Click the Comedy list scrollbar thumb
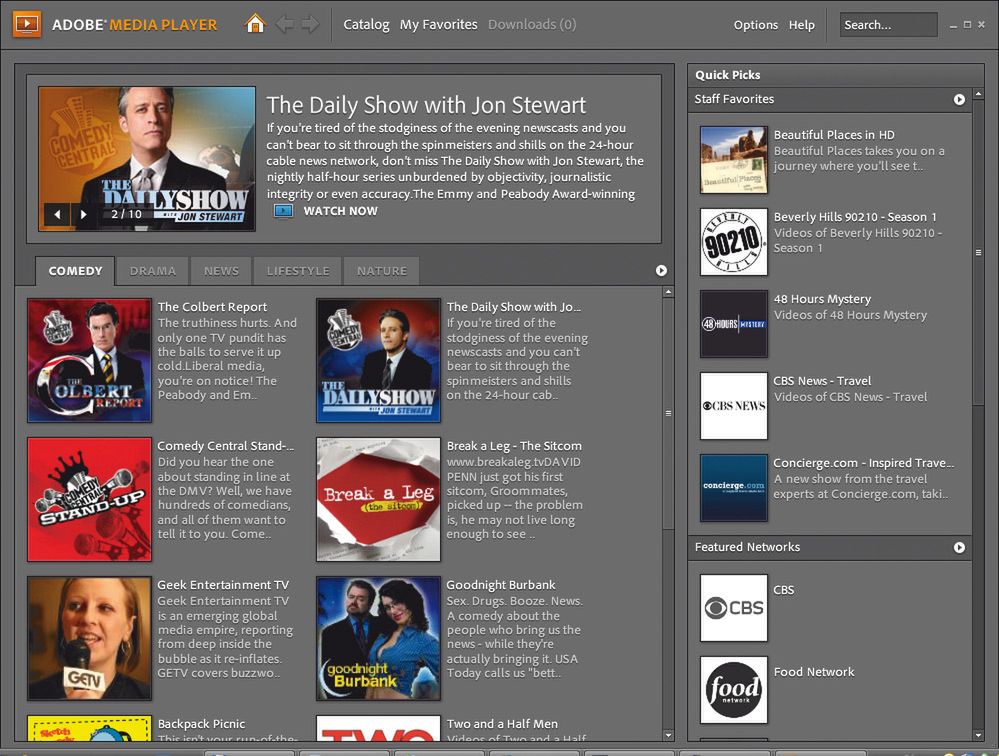Viewport: 999px width, 756px height. point(668,413)
